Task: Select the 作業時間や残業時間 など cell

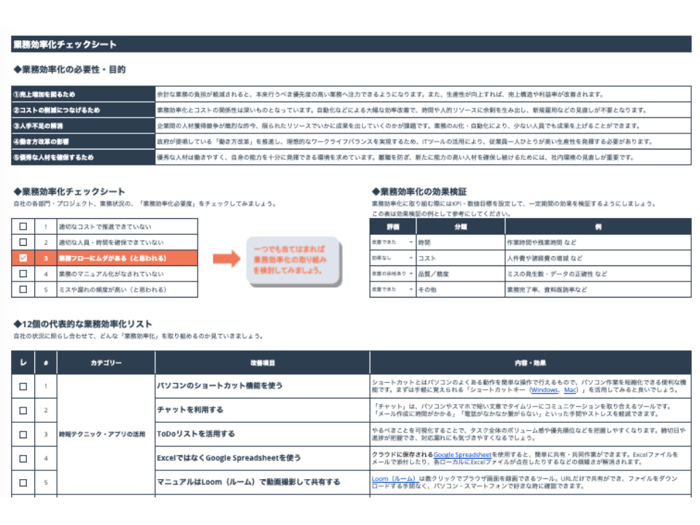Action: click(x=598, y=242)
